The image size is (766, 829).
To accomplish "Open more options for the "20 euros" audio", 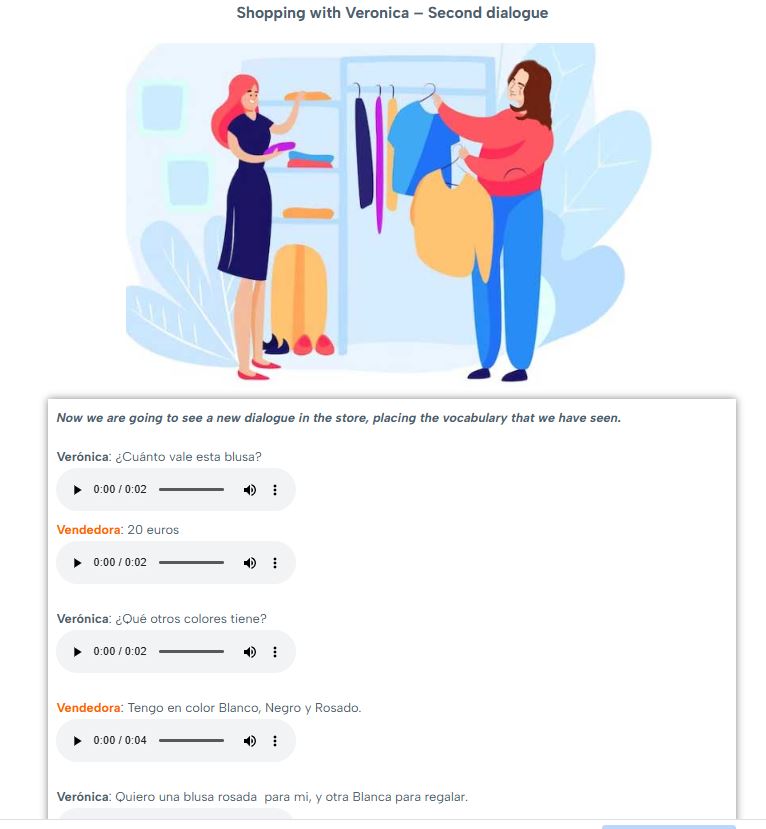I will [x=275, y=562].
